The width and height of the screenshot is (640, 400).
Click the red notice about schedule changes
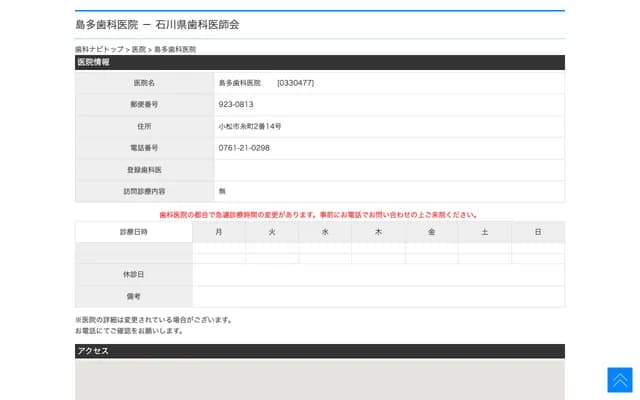pos(319,215)
